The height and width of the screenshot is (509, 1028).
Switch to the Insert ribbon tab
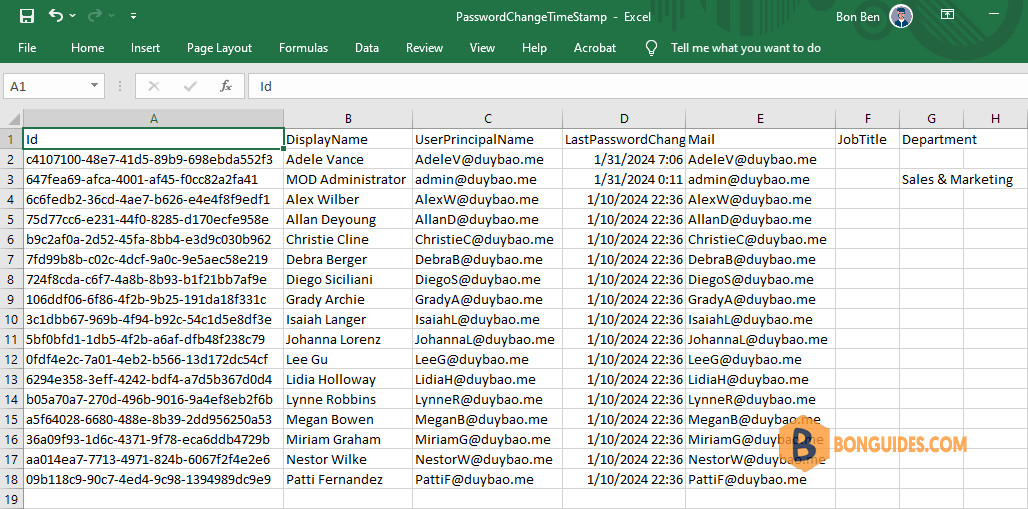[145, 48]
